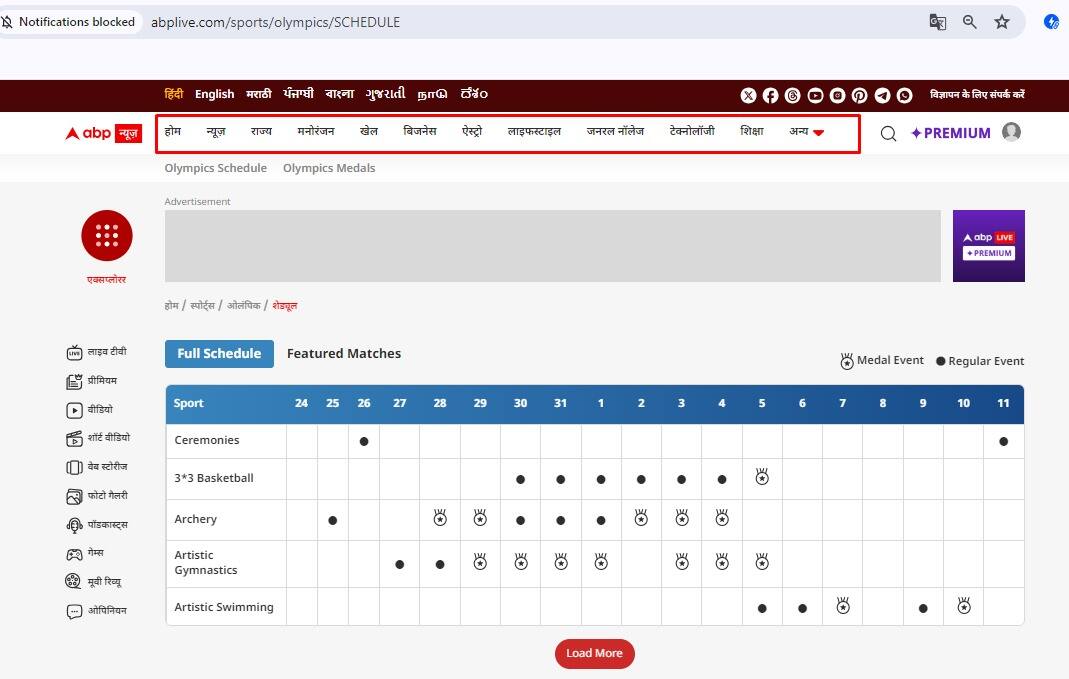Viewport: 1069px width, 679px height.
Task: Expand the अन्य dropdown menu
Action: [806, 132]
